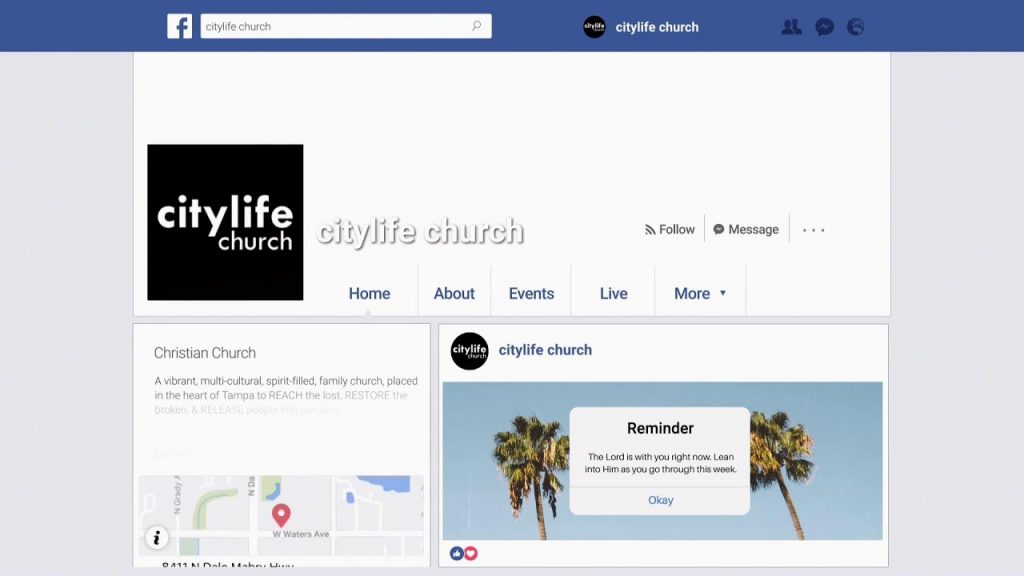
Task: Open the globe notifications icon
Action: pos(856,27)
